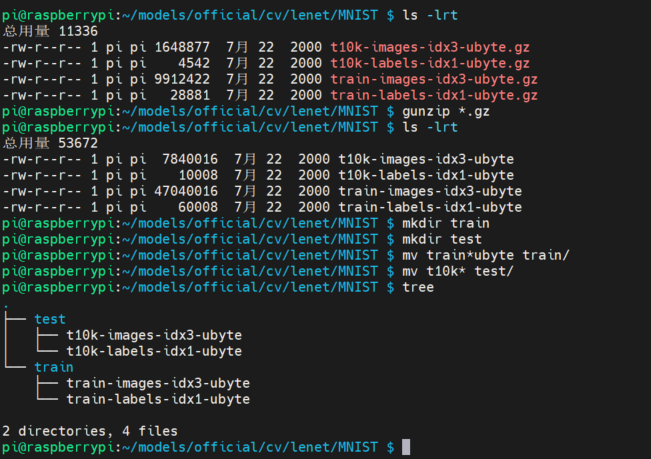Click t10k-images-idx3-ubyte under the test tree node
This screenshot has width=651, height=459.
pyautogui.click(x=154, y=335)
